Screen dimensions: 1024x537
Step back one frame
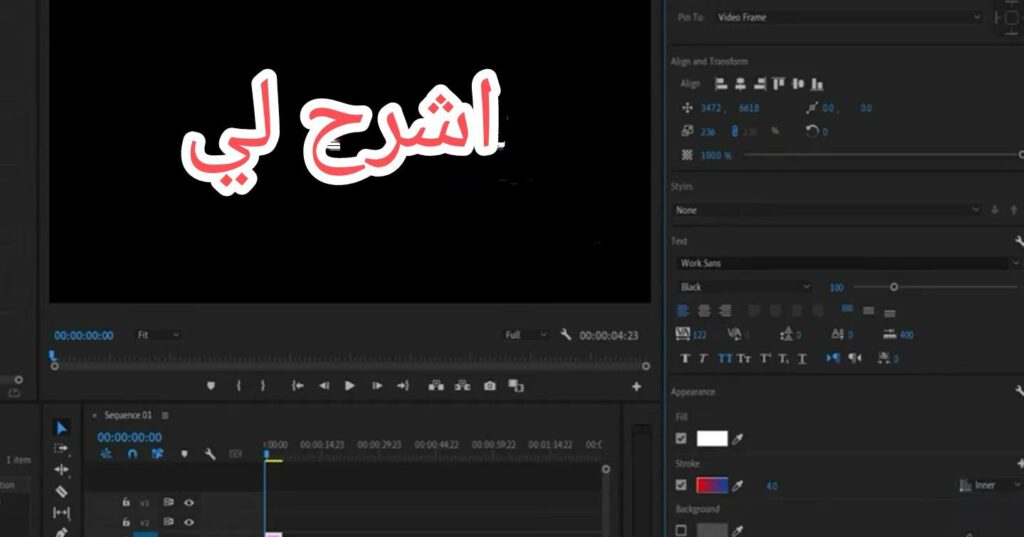(324, 386)
